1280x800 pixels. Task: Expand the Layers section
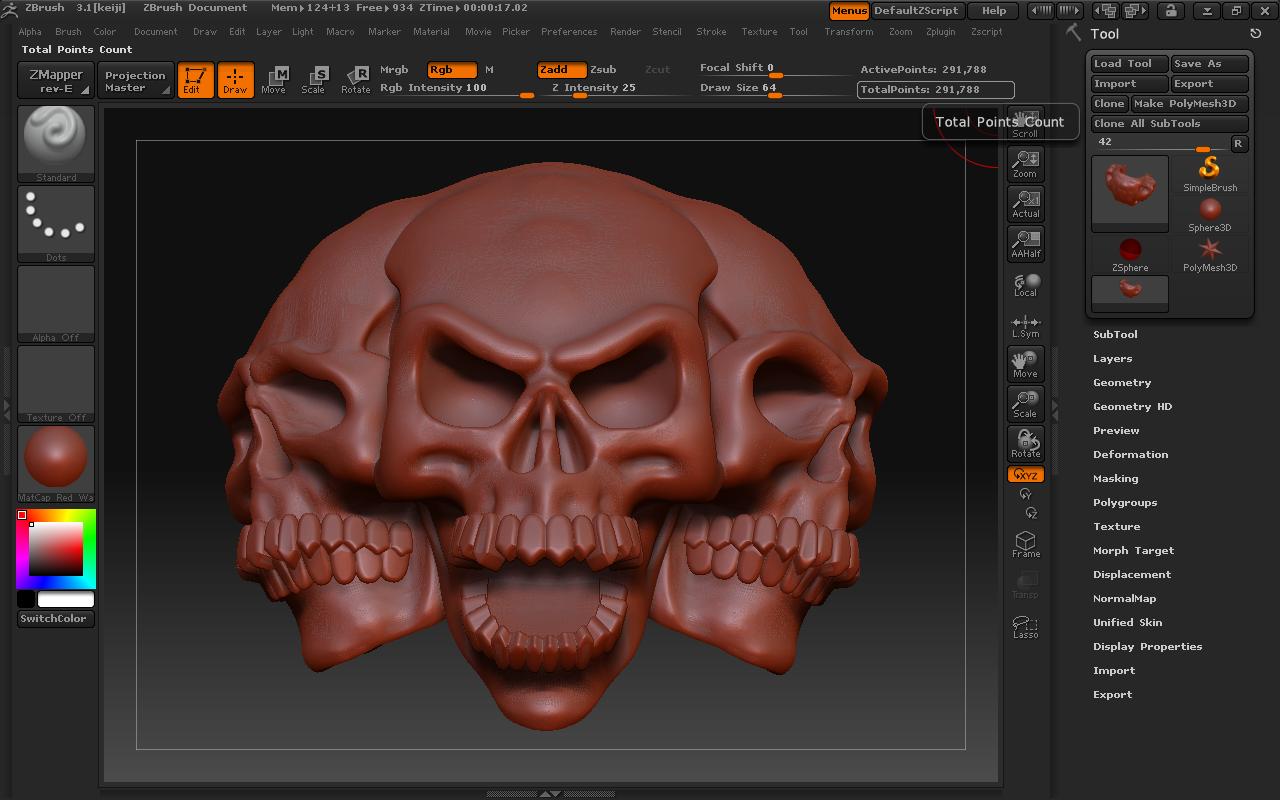tap(1113, 359)
